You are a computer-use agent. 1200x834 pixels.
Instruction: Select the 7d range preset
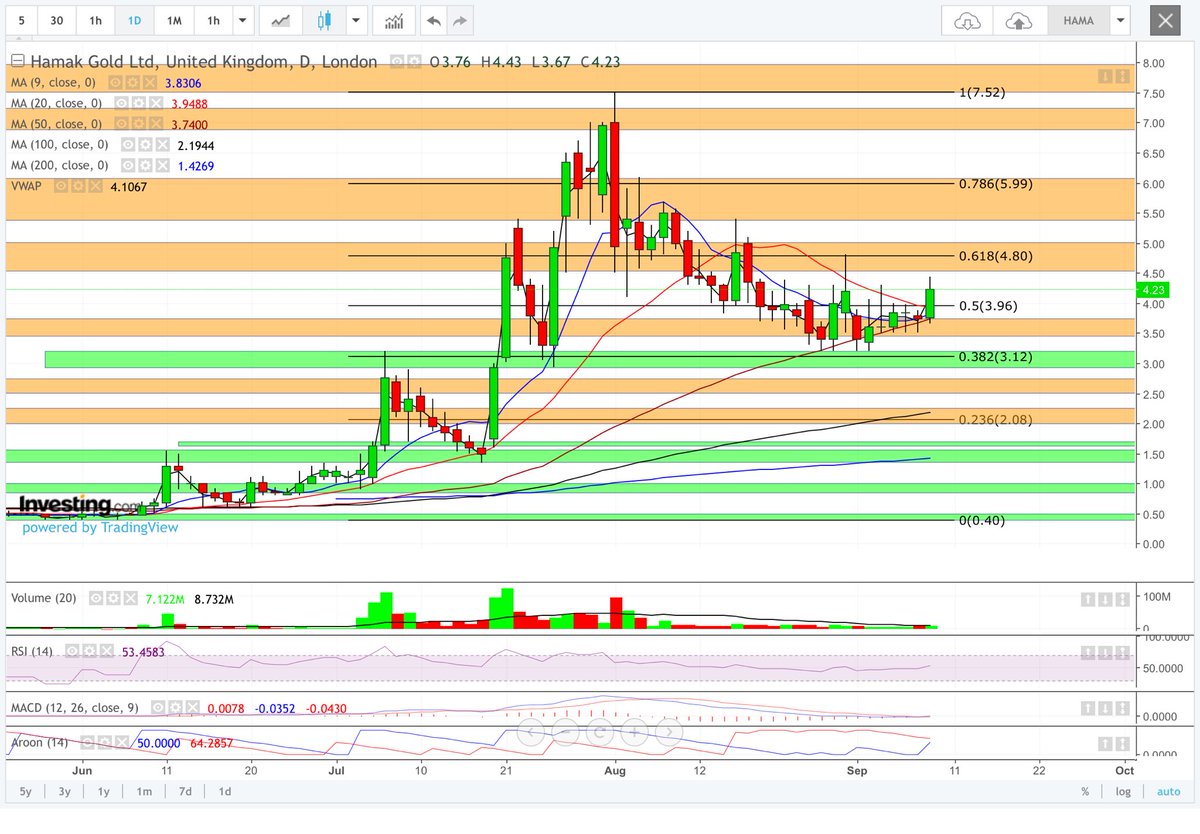[186, 791]
